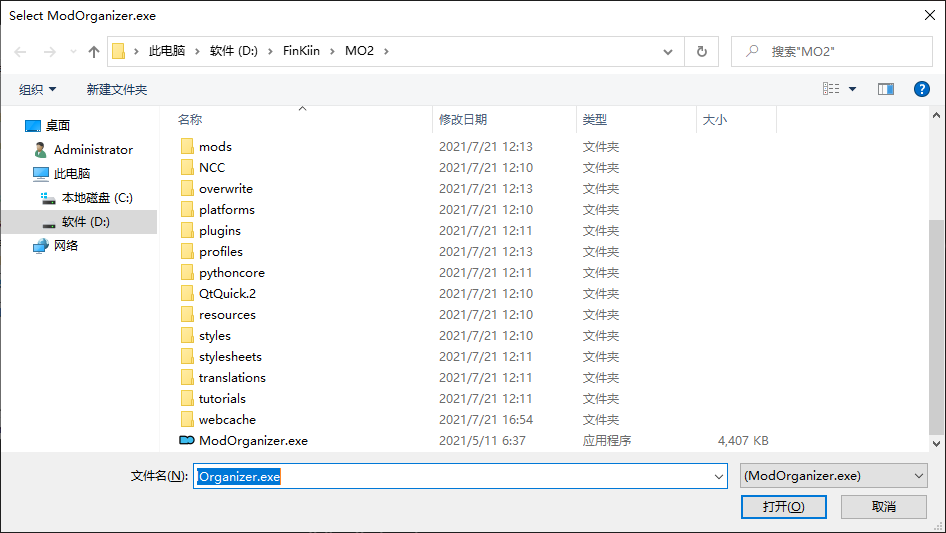Select the profiles folder icon
The image size is (946, 533).
[x=187, y=252]
